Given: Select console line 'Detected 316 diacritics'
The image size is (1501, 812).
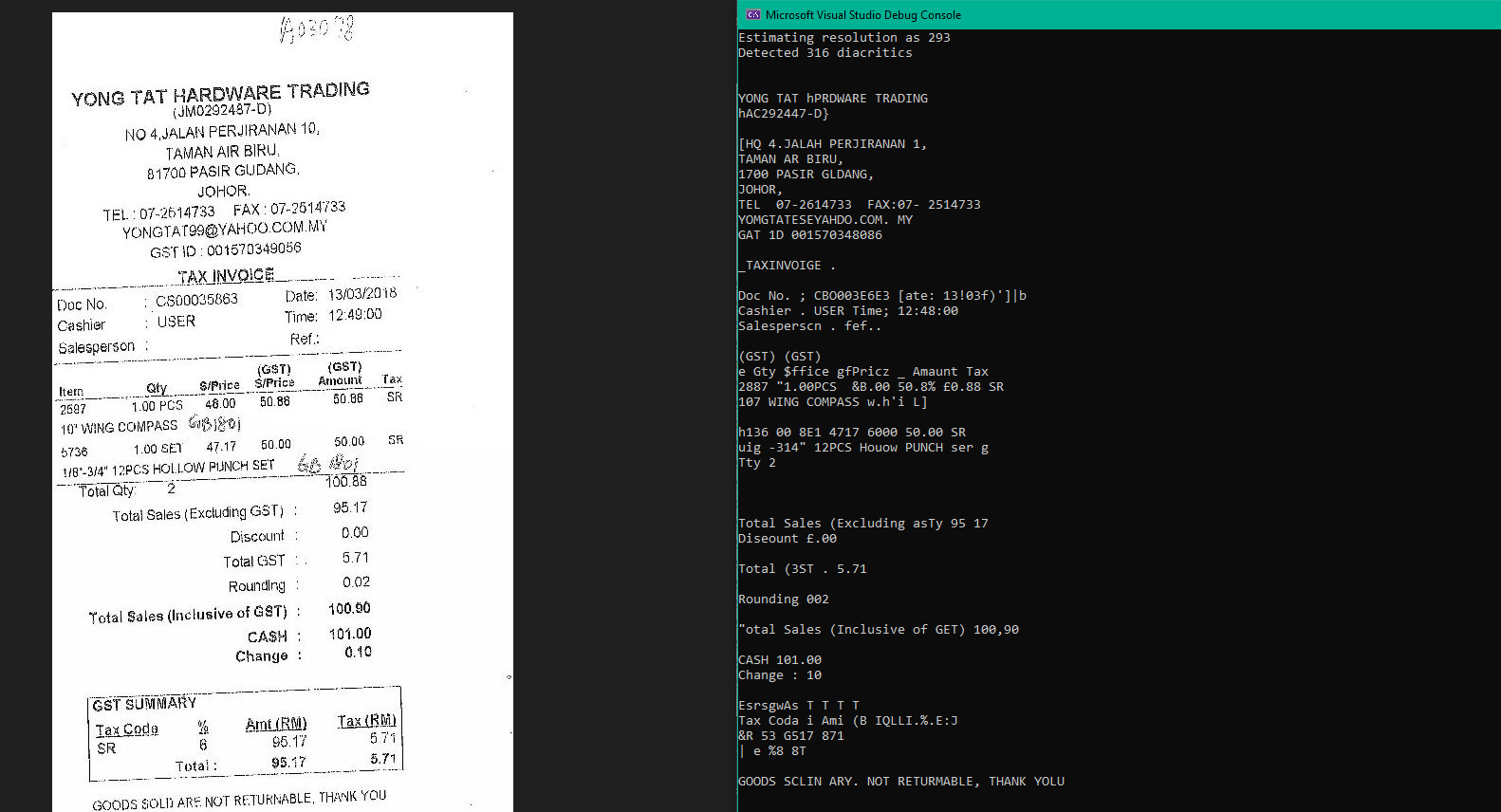Looking at the screenshot, I should 825,53.
